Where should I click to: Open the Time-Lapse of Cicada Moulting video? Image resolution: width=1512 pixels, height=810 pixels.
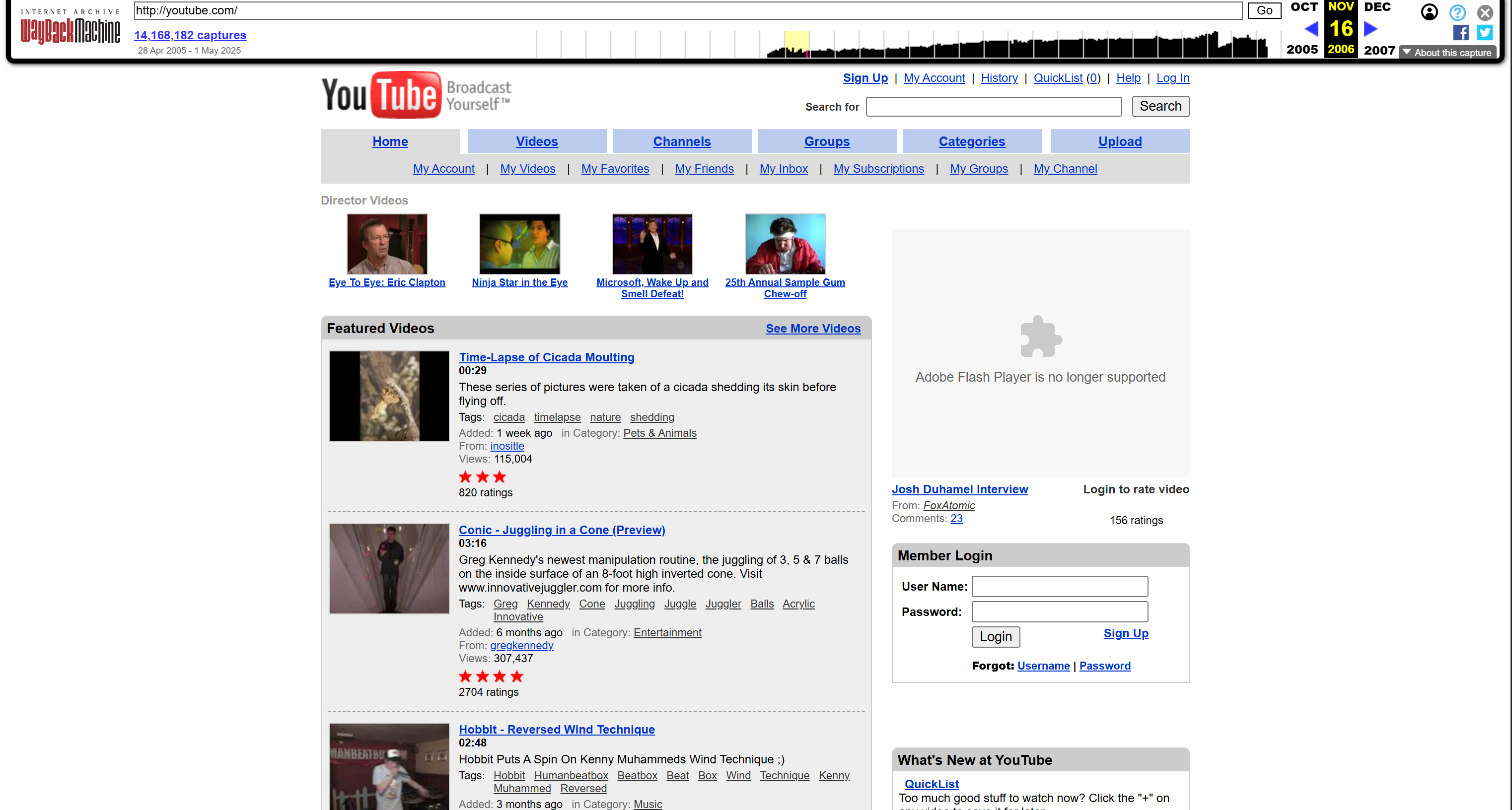coord(547,357)
